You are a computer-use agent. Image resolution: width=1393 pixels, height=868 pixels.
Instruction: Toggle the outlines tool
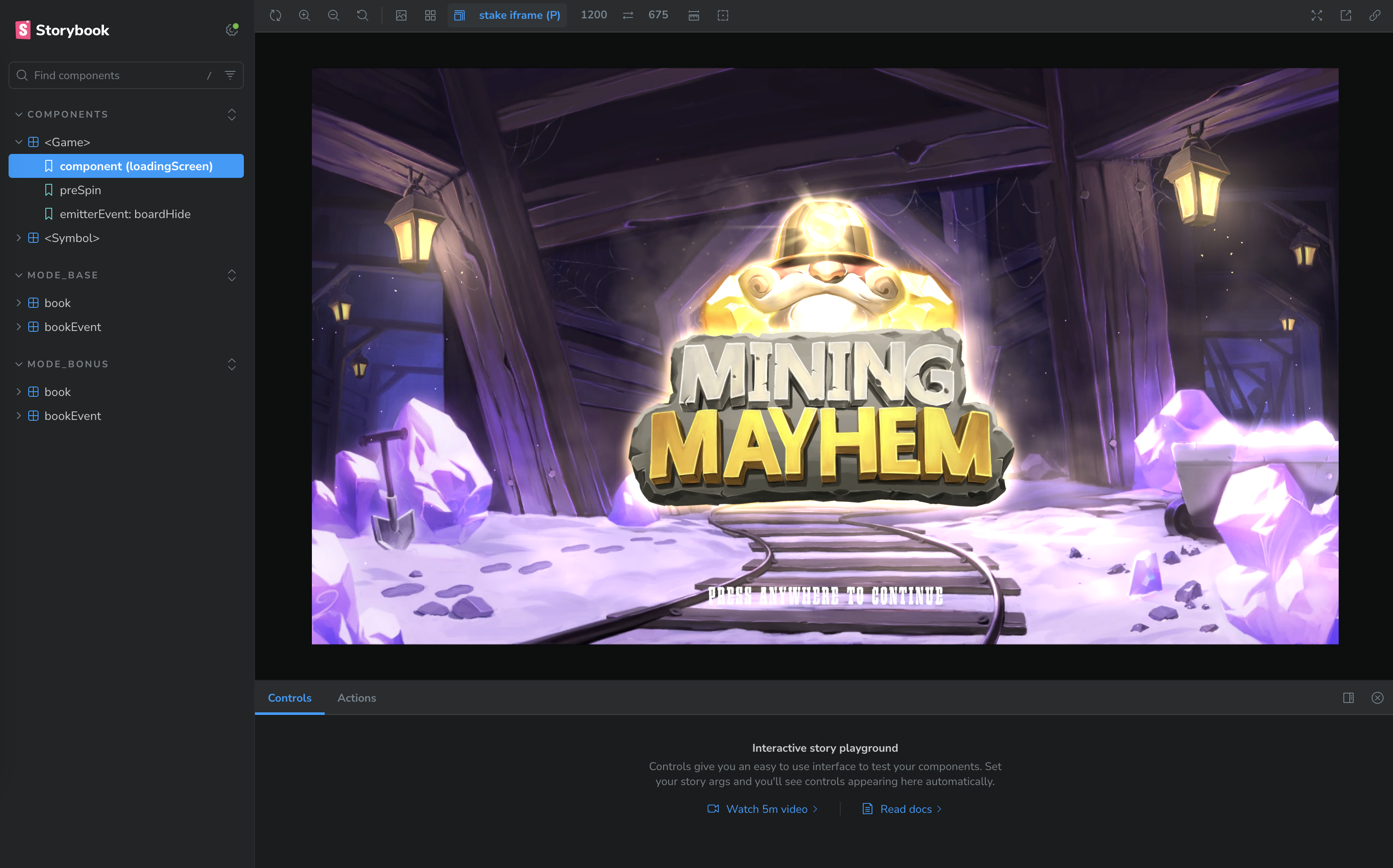pos(723,15)
